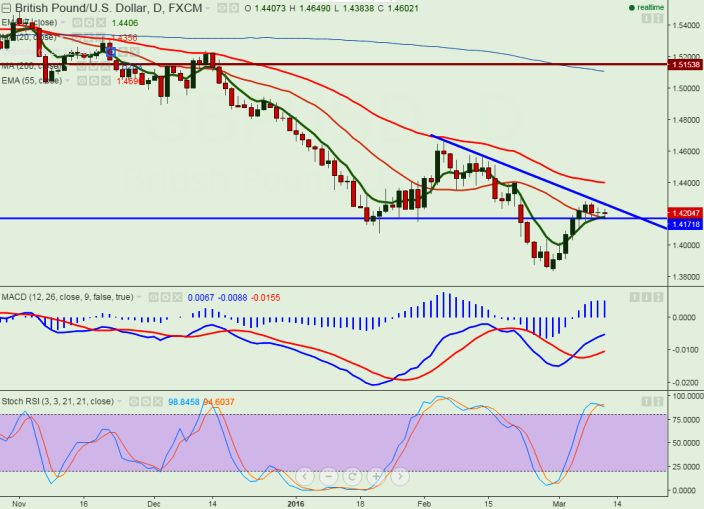Select the 1.51538 red price label
This screenshot has width=704, height=509.
[686, 65]
